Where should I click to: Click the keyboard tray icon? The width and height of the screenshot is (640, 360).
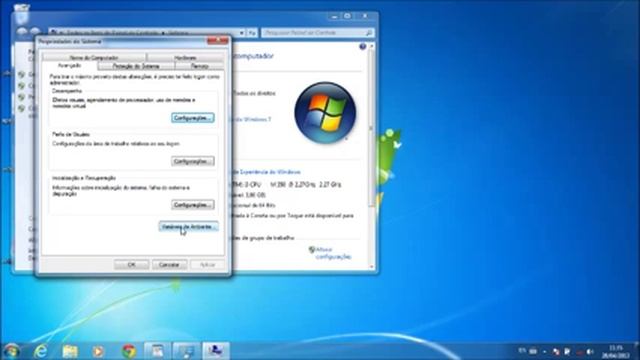[x=533, y=351]
